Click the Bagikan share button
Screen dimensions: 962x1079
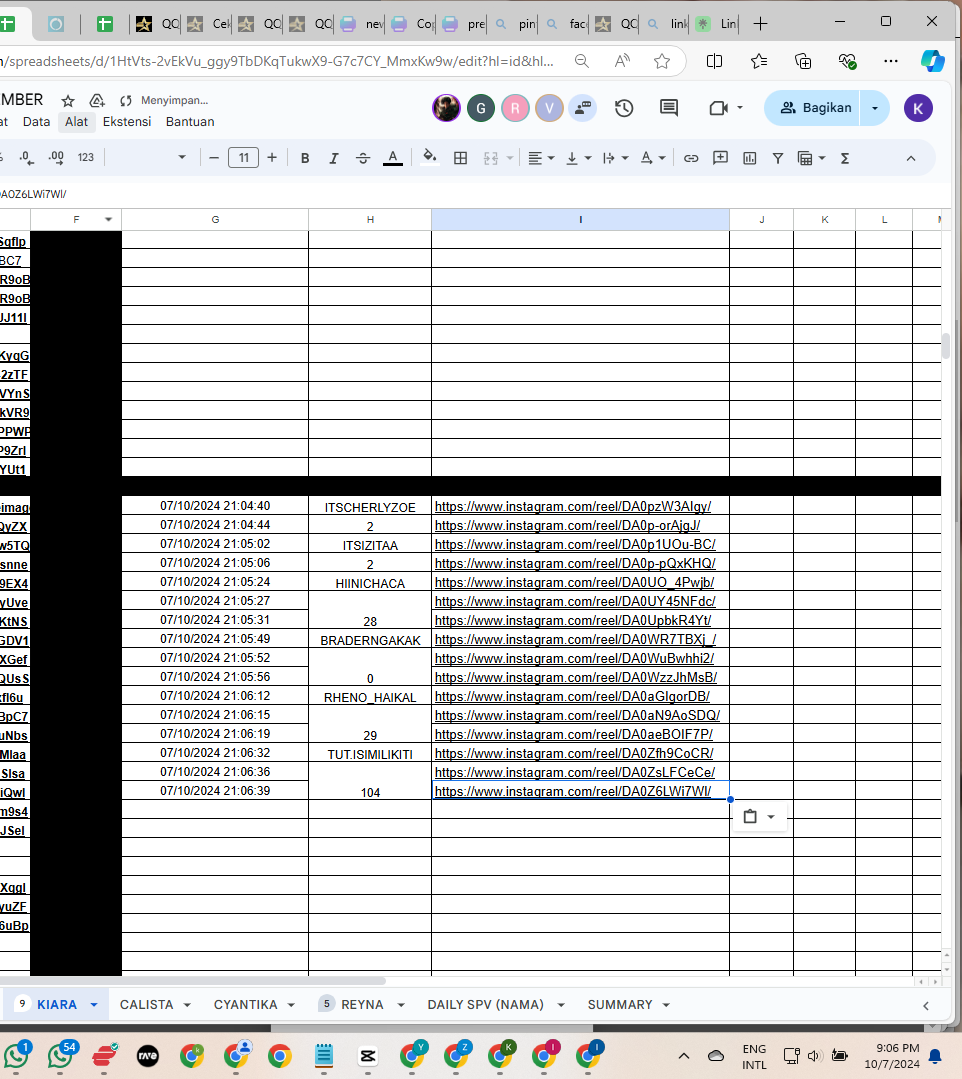[x=815, y=108]
